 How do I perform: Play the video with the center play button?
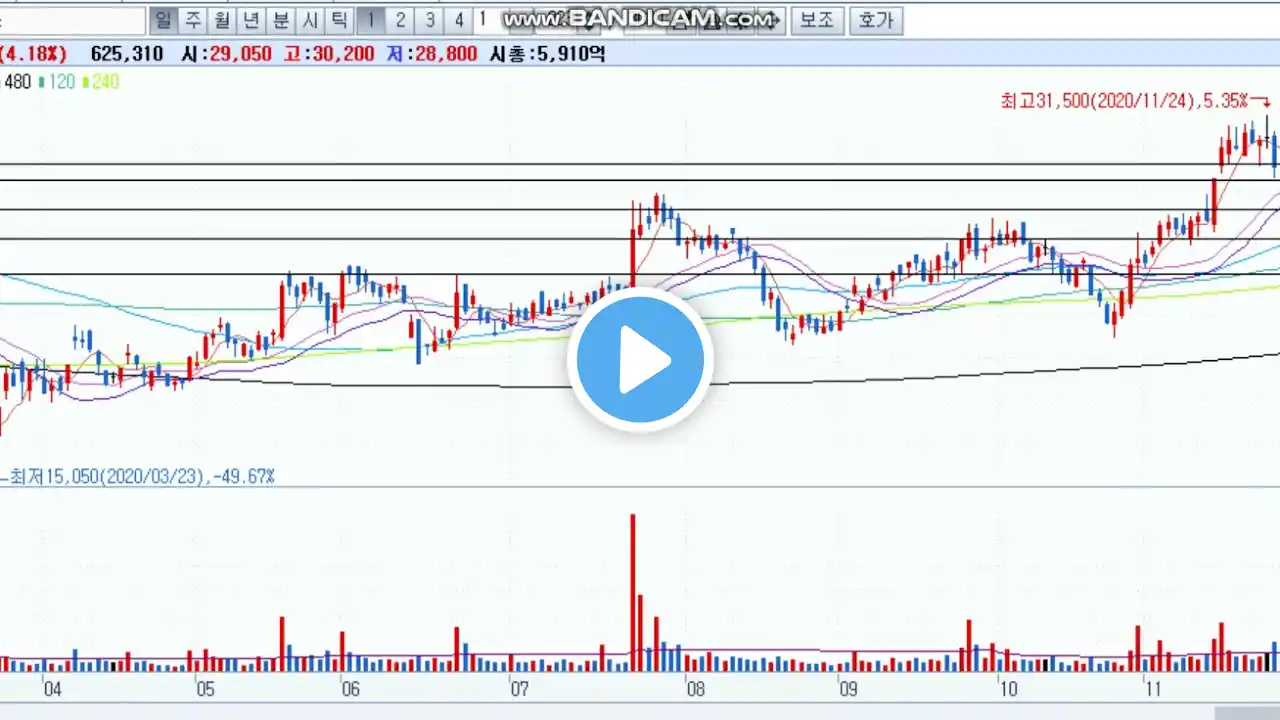(x=640, y=360)
